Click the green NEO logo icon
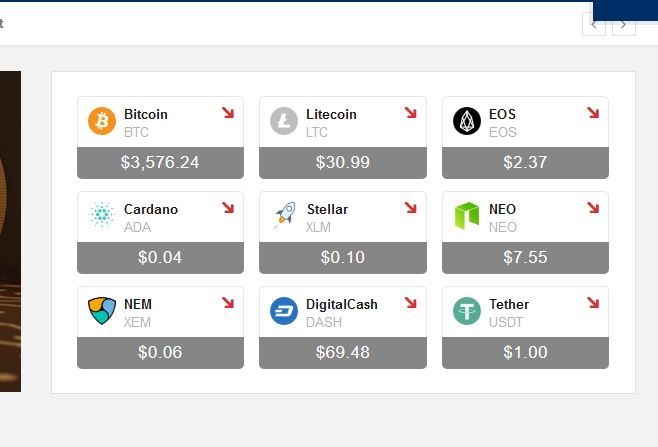Viewport: 658px width, 447px height. (467, 216)
